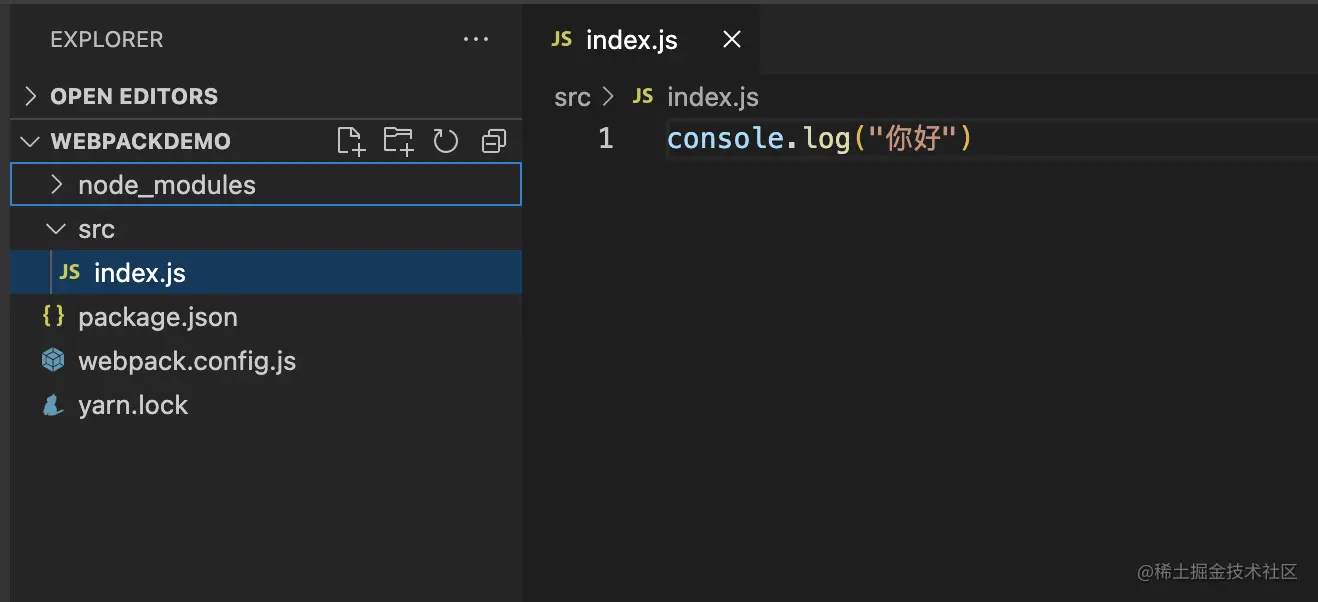Open Explorer more actions ellipsis menu

[x=476, y=40]
